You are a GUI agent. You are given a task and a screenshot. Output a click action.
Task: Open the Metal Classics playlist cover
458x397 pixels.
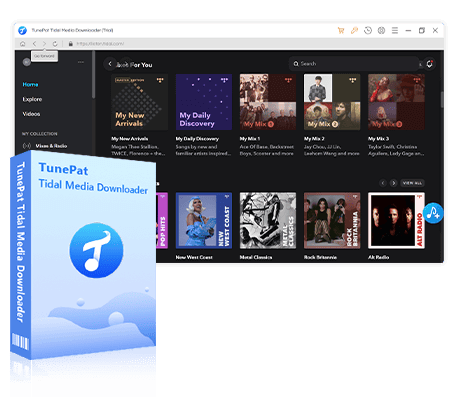click(268, 220)
